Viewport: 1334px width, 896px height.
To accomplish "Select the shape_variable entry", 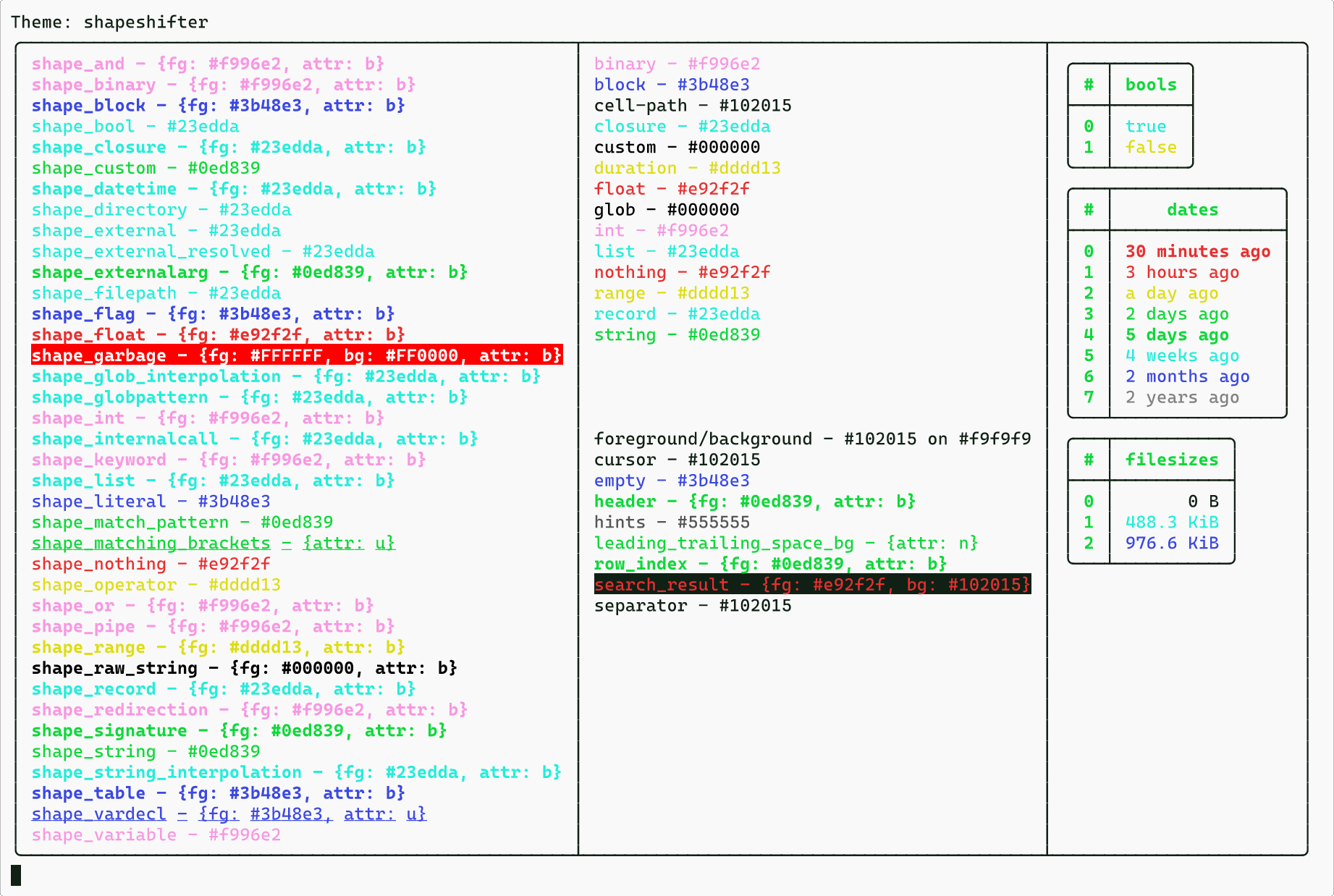I will coord(156,835).
